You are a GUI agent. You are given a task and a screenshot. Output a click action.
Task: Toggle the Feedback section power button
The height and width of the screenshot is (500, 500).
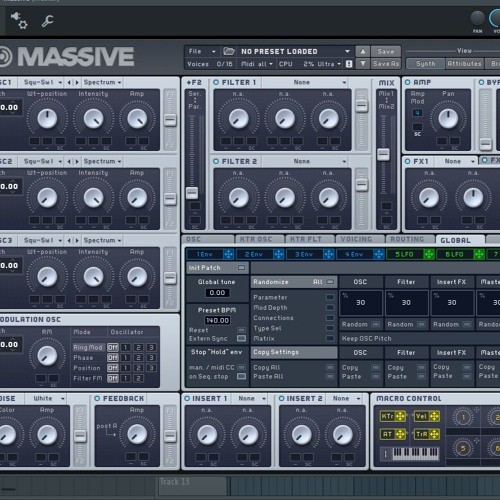(x=97, y=398)
